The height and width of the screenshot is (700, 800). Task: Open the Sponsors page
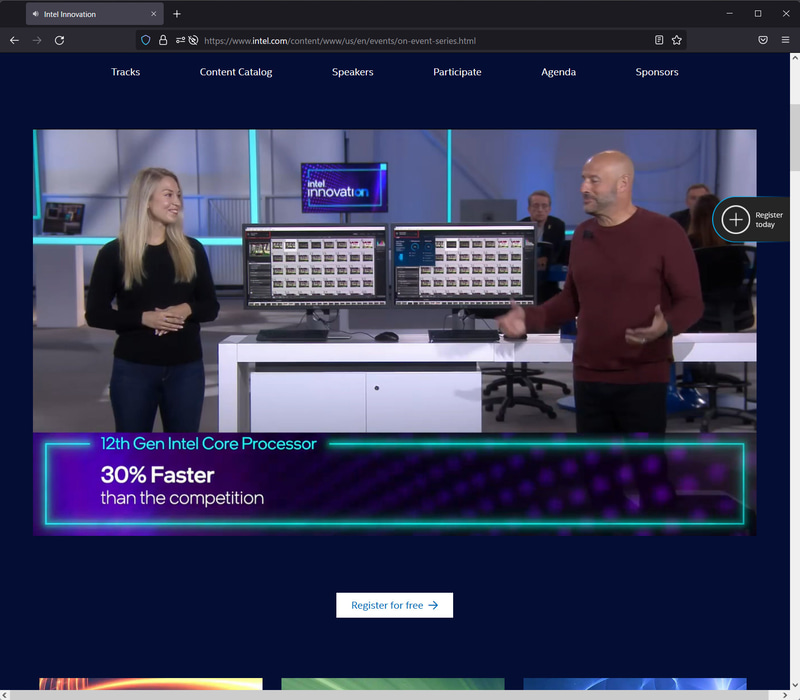coord(657,72)
